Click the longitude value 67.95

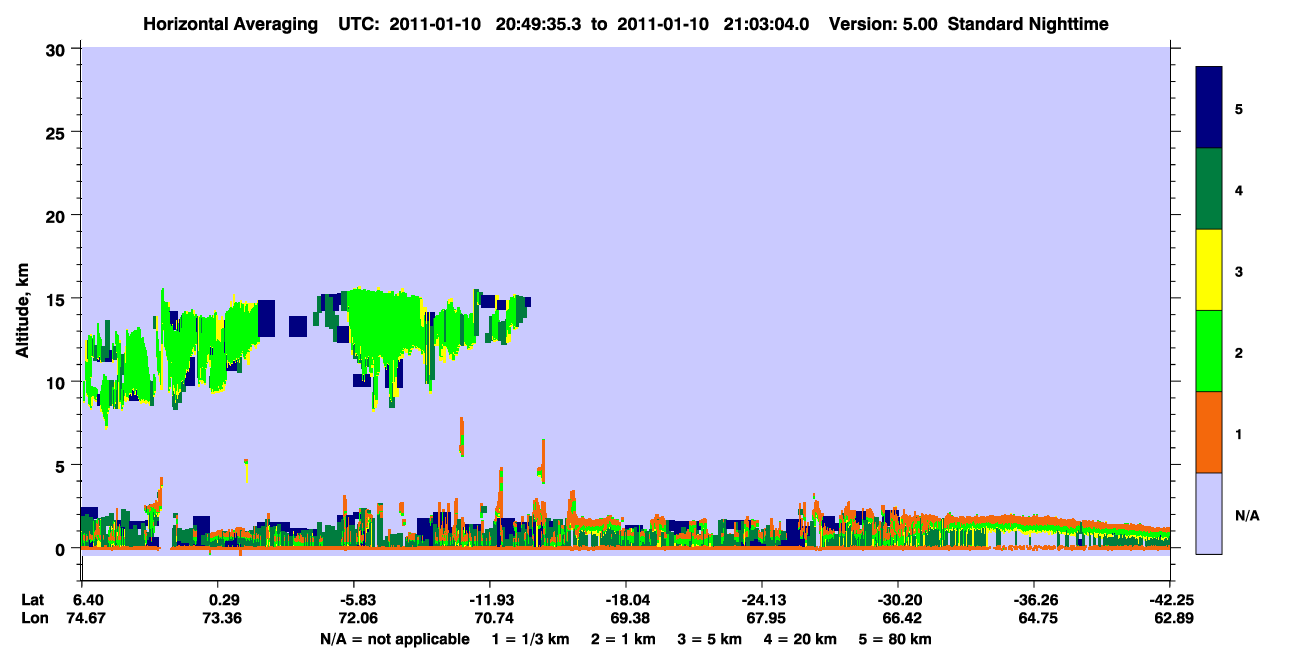click(x=767, y=618)
